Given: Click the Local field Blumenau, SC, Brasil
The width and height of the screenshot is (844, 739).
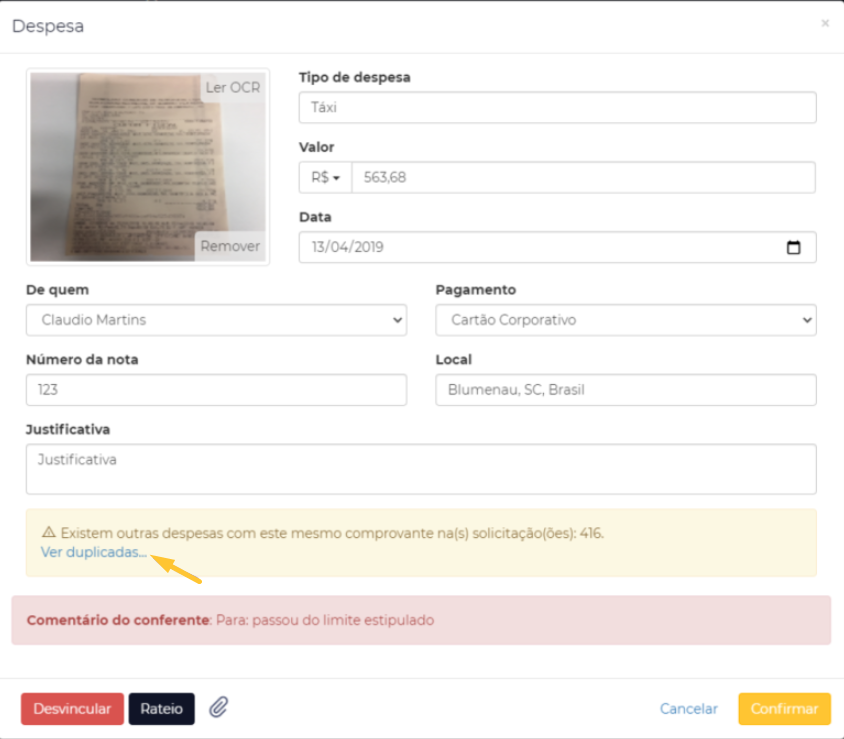Looking at the screenshot, I should (x=625, y=390).
